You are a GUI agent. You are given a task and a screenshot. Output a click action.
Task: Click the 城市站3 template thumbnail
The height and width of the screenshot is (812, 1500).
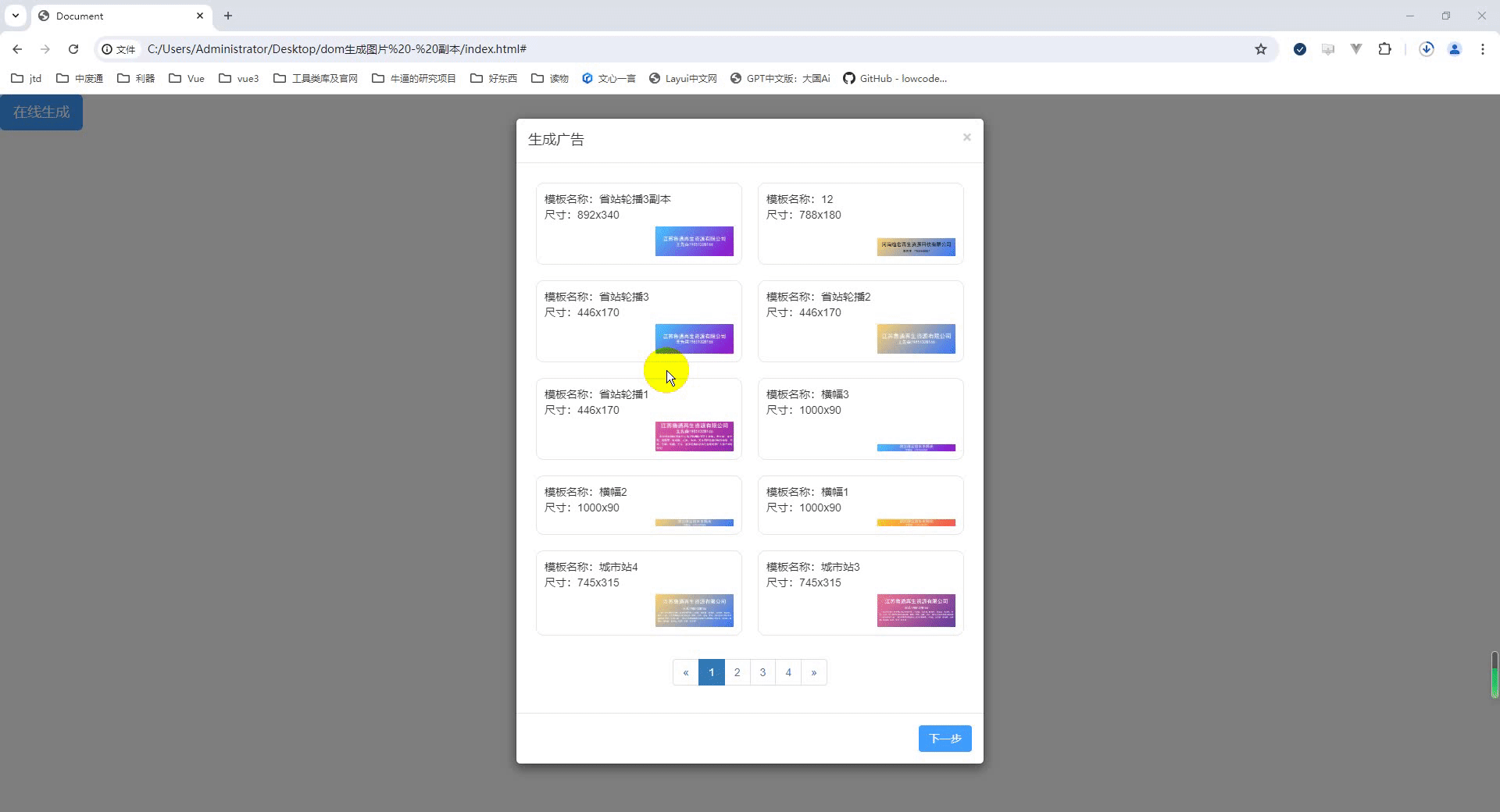[916, 611]
